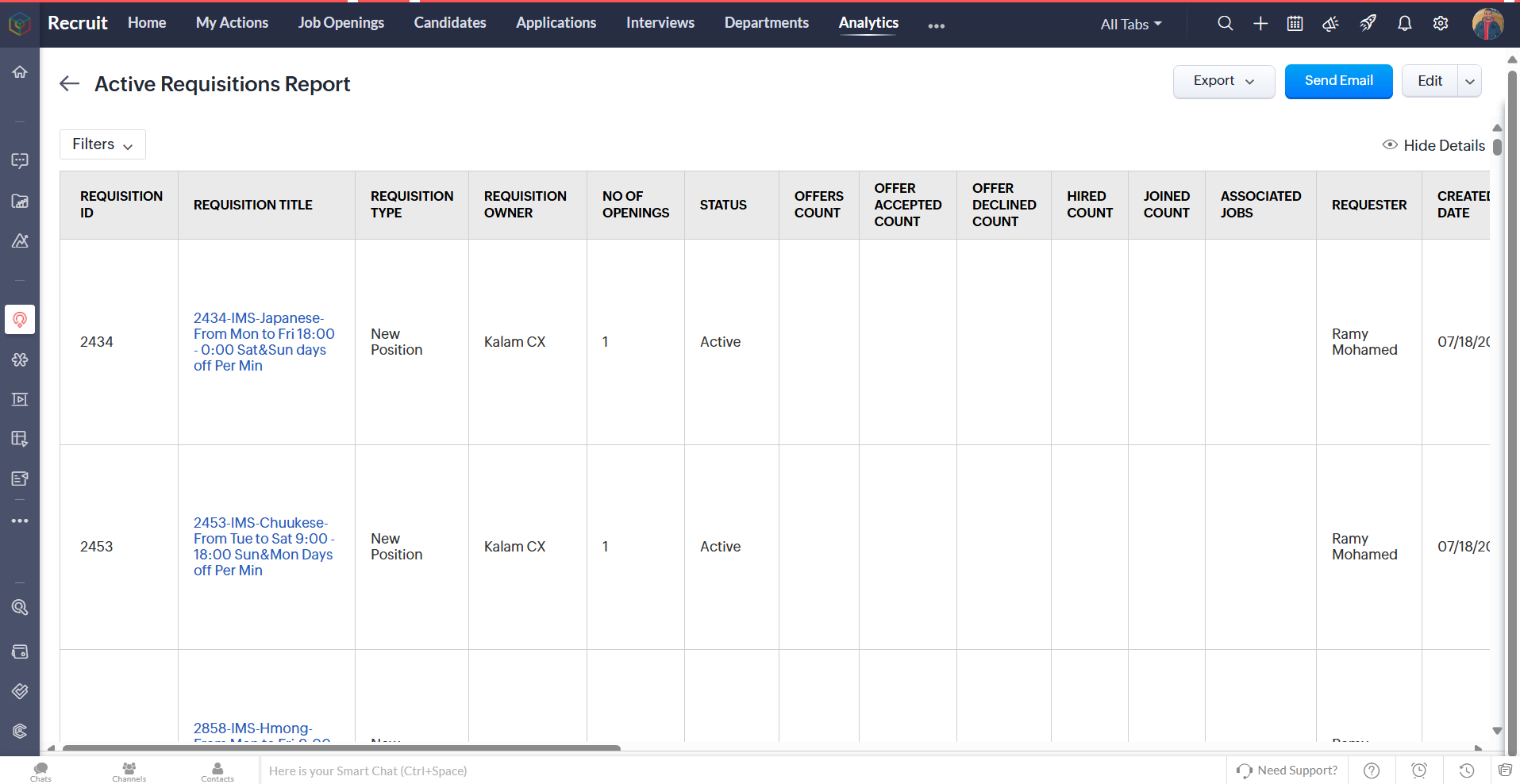Click the search magnifier icon in top bar
This screenshot has width=1520, height=784.
tap(1225, 24)
